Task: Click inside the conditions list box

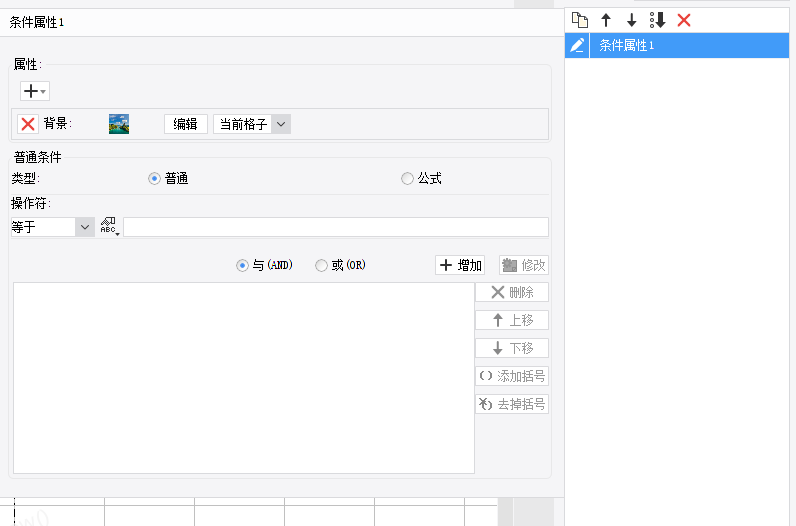Action: pos(244,378)
